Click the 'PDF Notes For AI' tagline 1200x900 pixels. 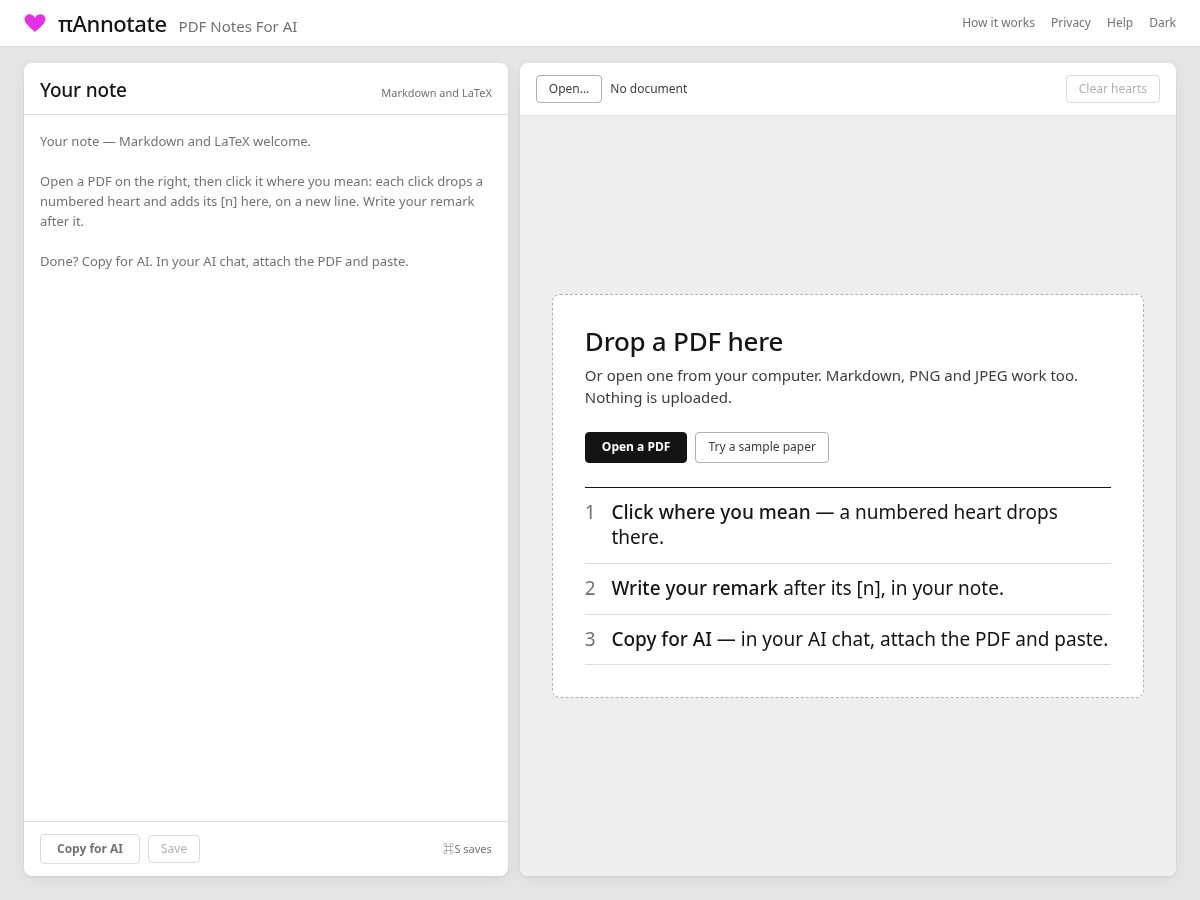tap(238, 27)
